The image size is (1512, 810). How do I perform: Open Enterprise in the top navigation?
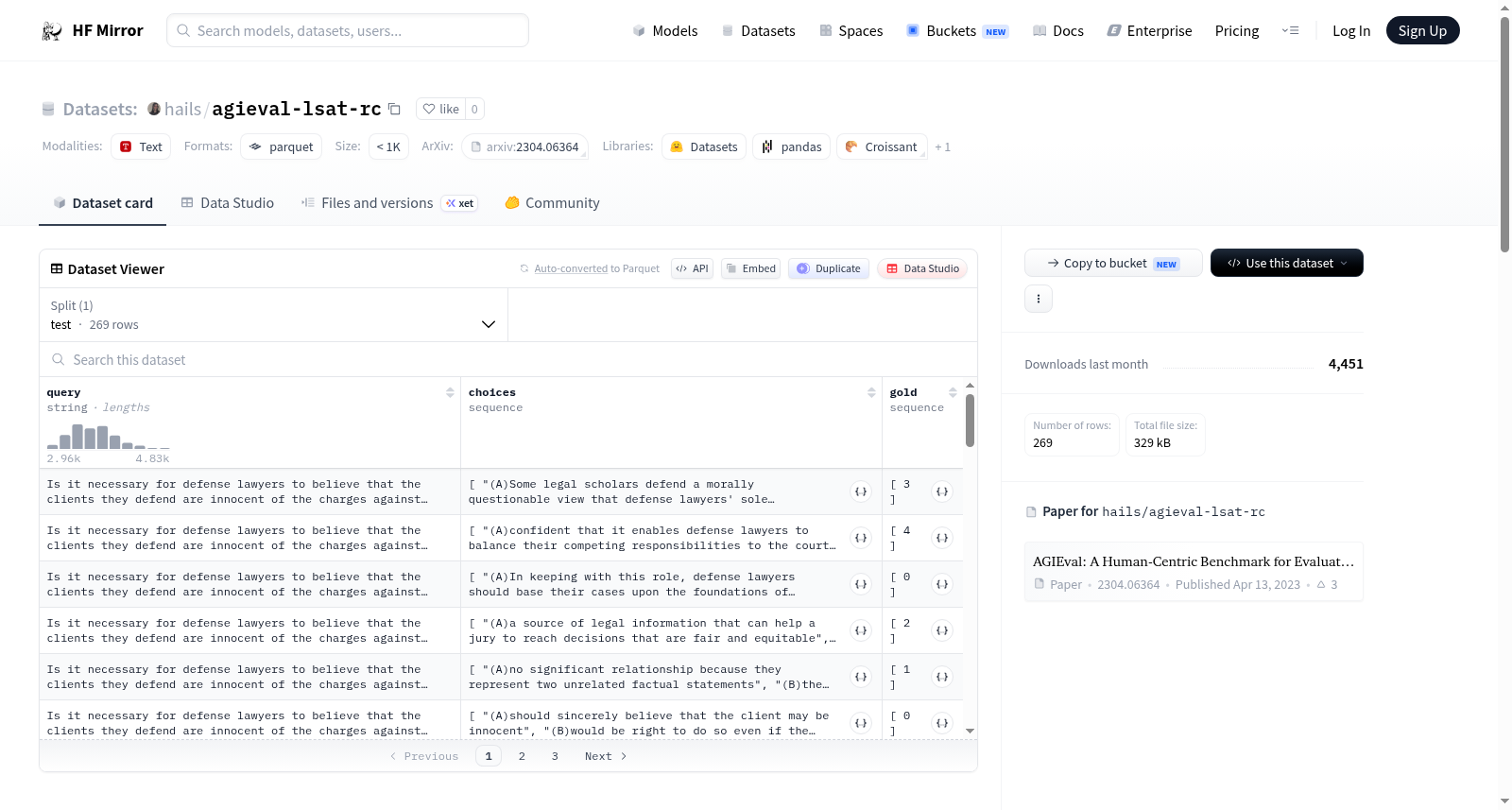(1149, 30)
